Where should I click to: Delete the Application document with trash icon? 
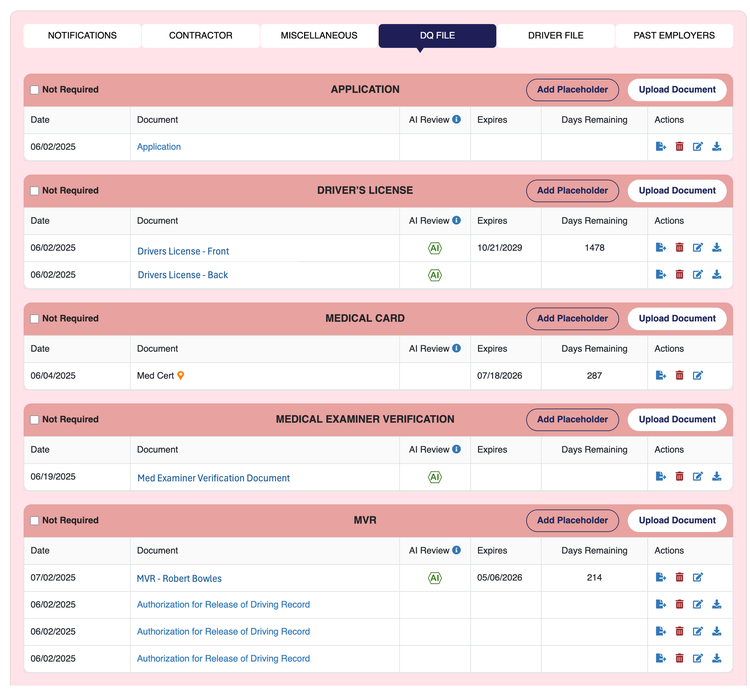(x=679, y=146)
